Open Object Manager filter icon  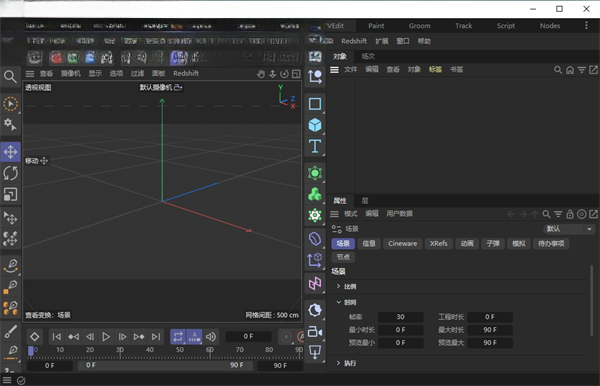(582, 70)
